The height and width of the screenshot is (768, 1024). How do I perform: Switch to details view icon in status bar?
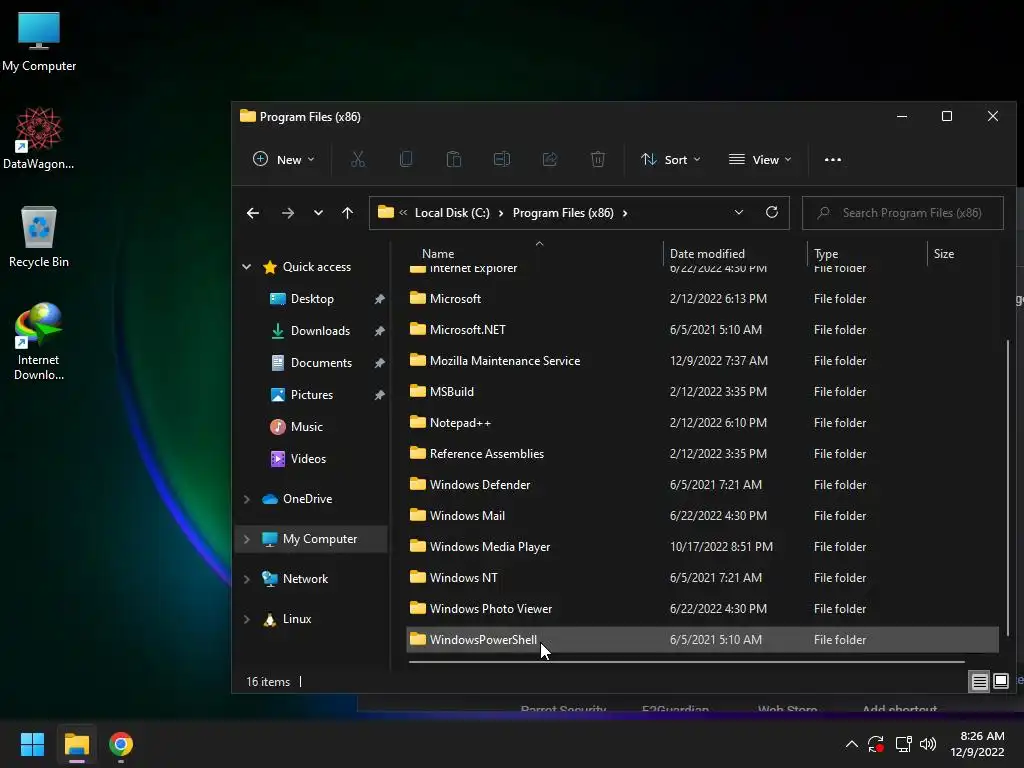(980, 682)
